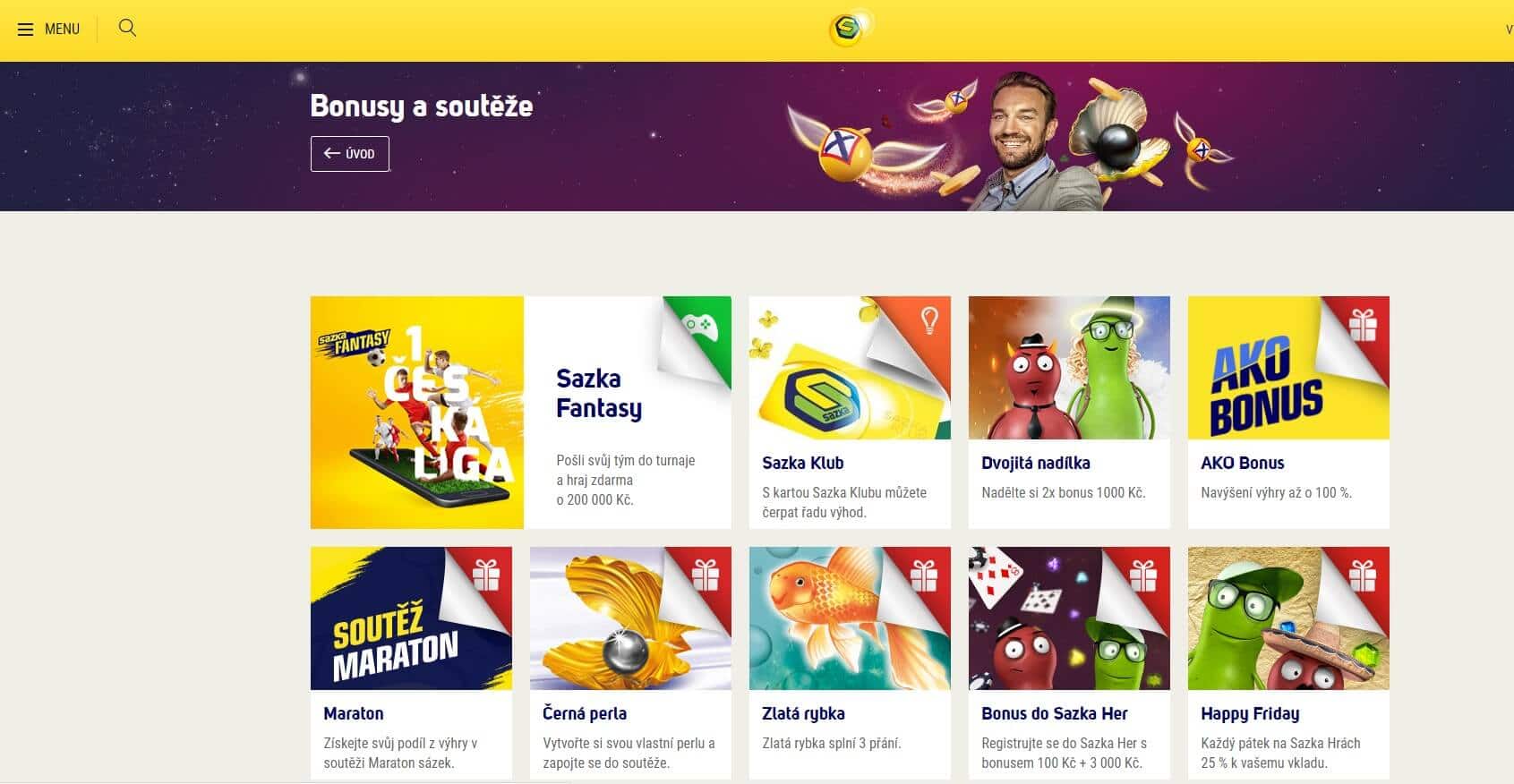Click the gift icon on Happy Friday card
This screenshot has height=784, width=1514.
coord(1363,575)
